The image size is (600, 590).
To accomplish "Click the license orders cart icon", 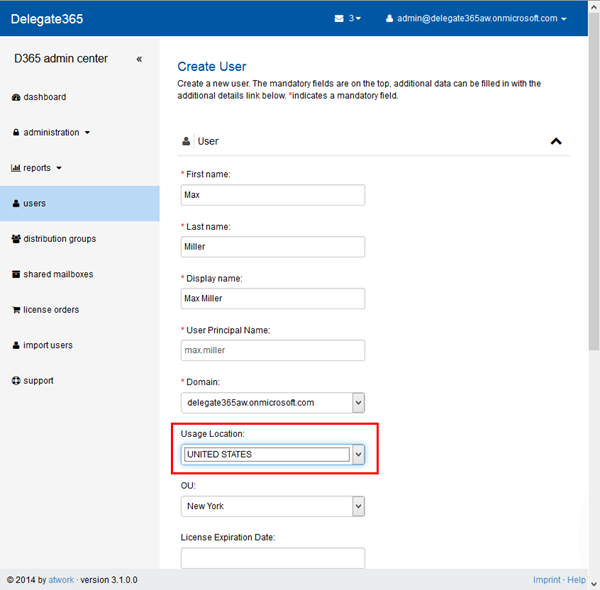I will pos(16,310).
